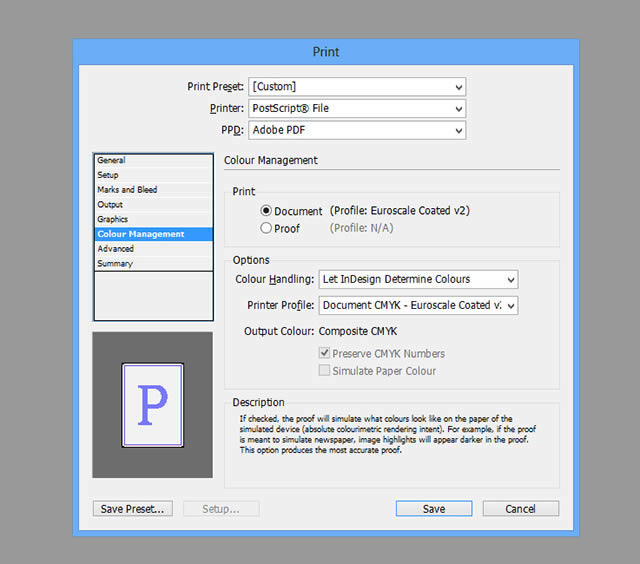Select the Document print radio button
Image resolution: width=640 pixels, height=564 pixels.
pos(266,211)
